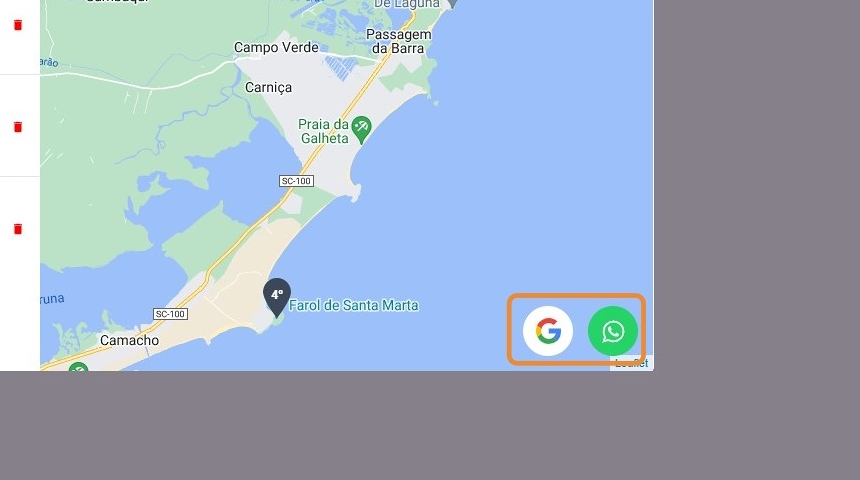Click the Praia da Galheta text label

[324, 131]
